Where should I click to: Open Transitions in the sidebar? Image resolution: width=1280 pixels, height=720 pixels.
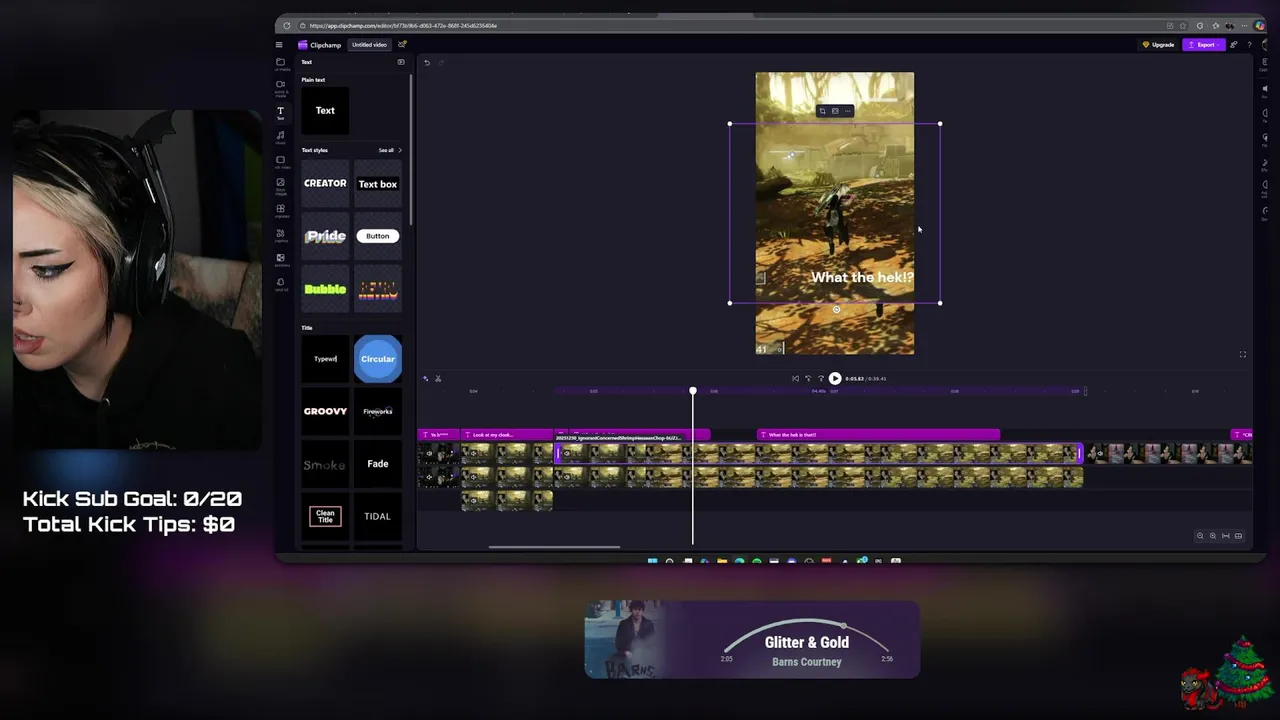(x=281, y=260)
